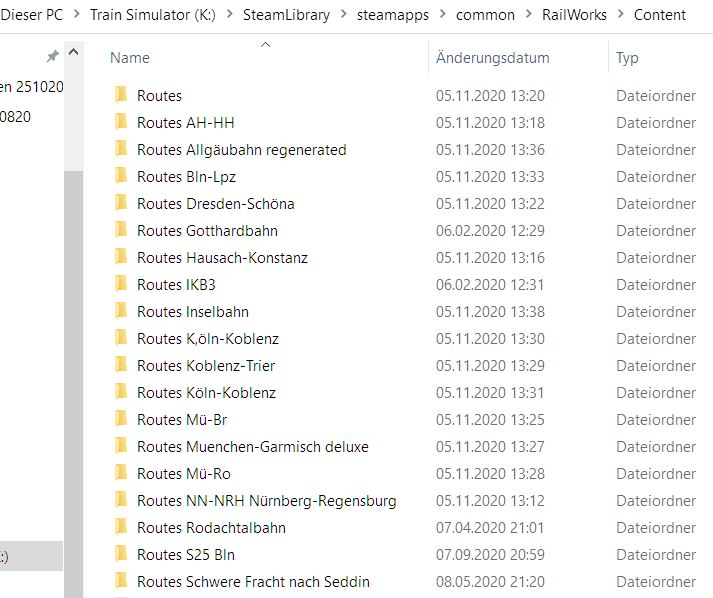Select the navigation item ending in 0820
The width and height of the screenshot is (713, 598).
pyautogui.click(x=15, y=116)
